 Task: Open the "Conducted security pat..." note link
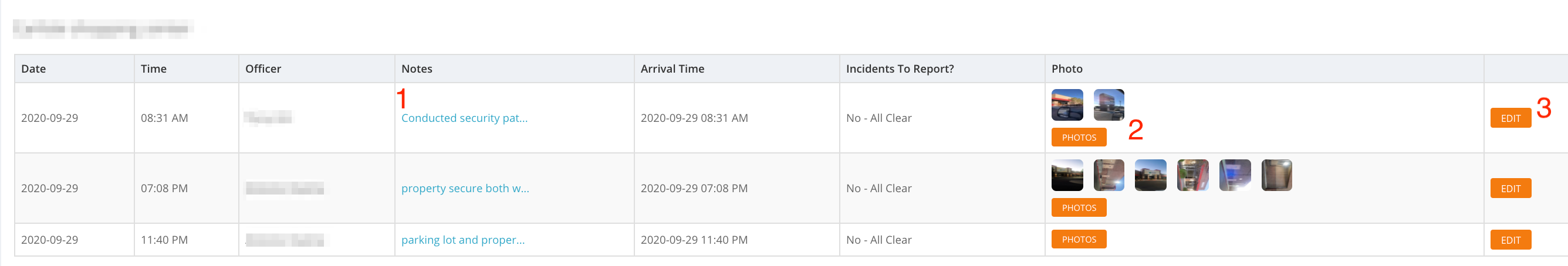pos(464,118)
